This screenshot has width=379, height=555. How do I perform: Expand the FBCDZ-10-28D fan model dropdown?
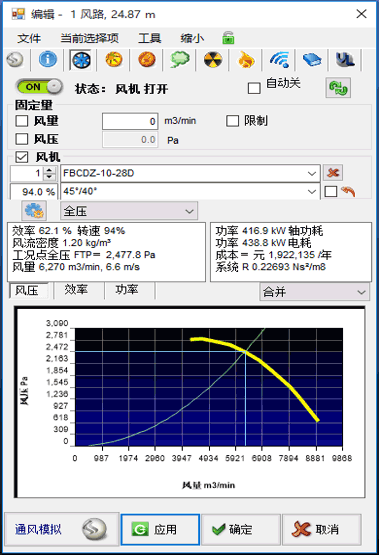(x=190, y=173)
